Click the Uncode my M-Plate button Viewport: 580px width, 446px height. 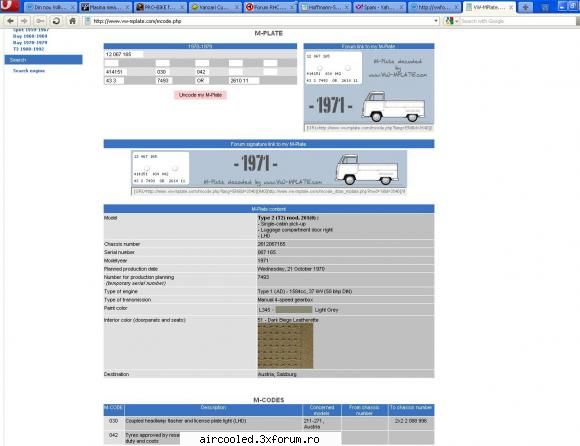tap(200, 95)
